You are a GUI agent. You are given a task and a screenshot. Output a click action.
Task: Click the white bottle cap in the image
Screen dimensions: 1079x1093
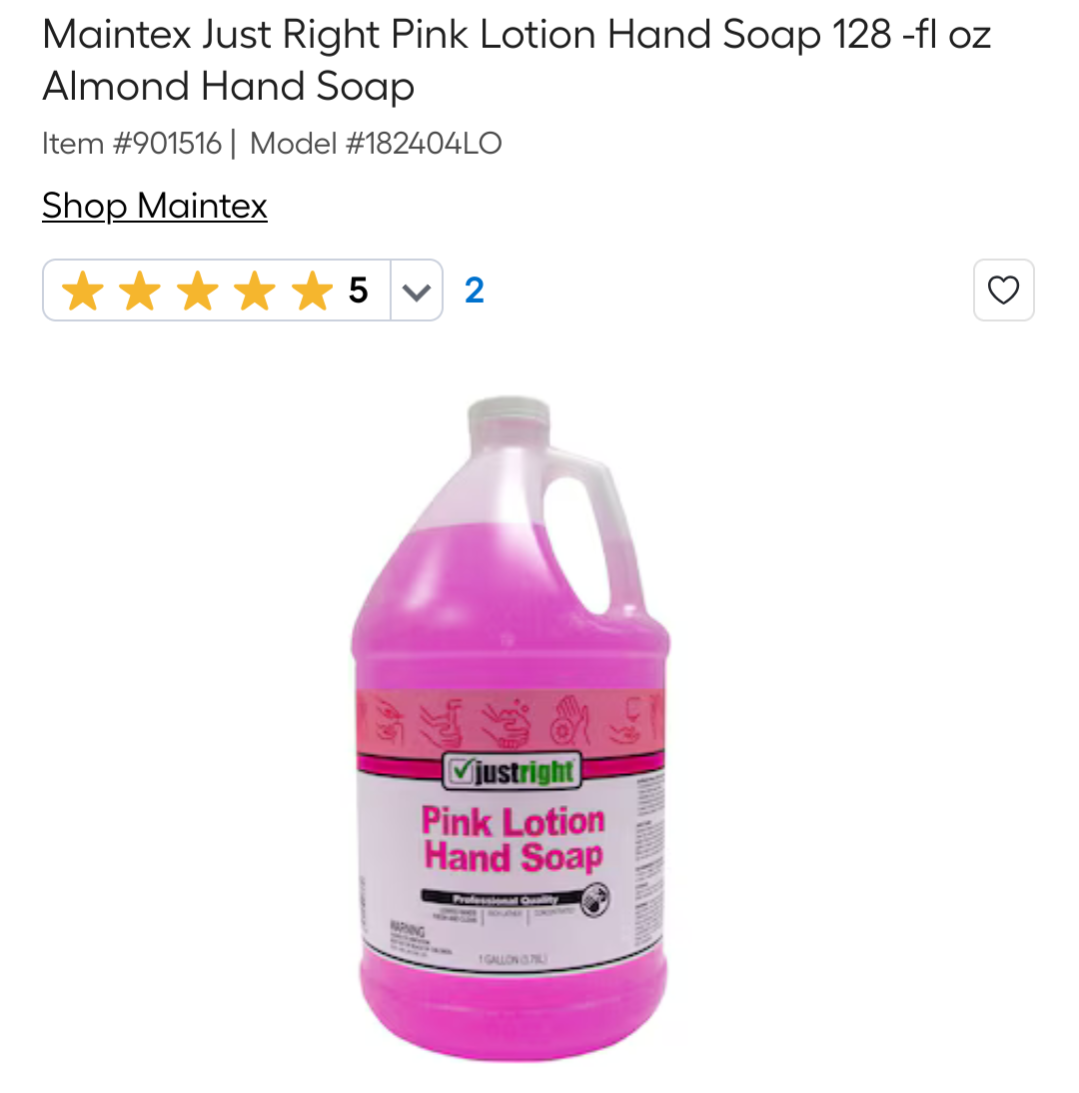click(509, 411)
